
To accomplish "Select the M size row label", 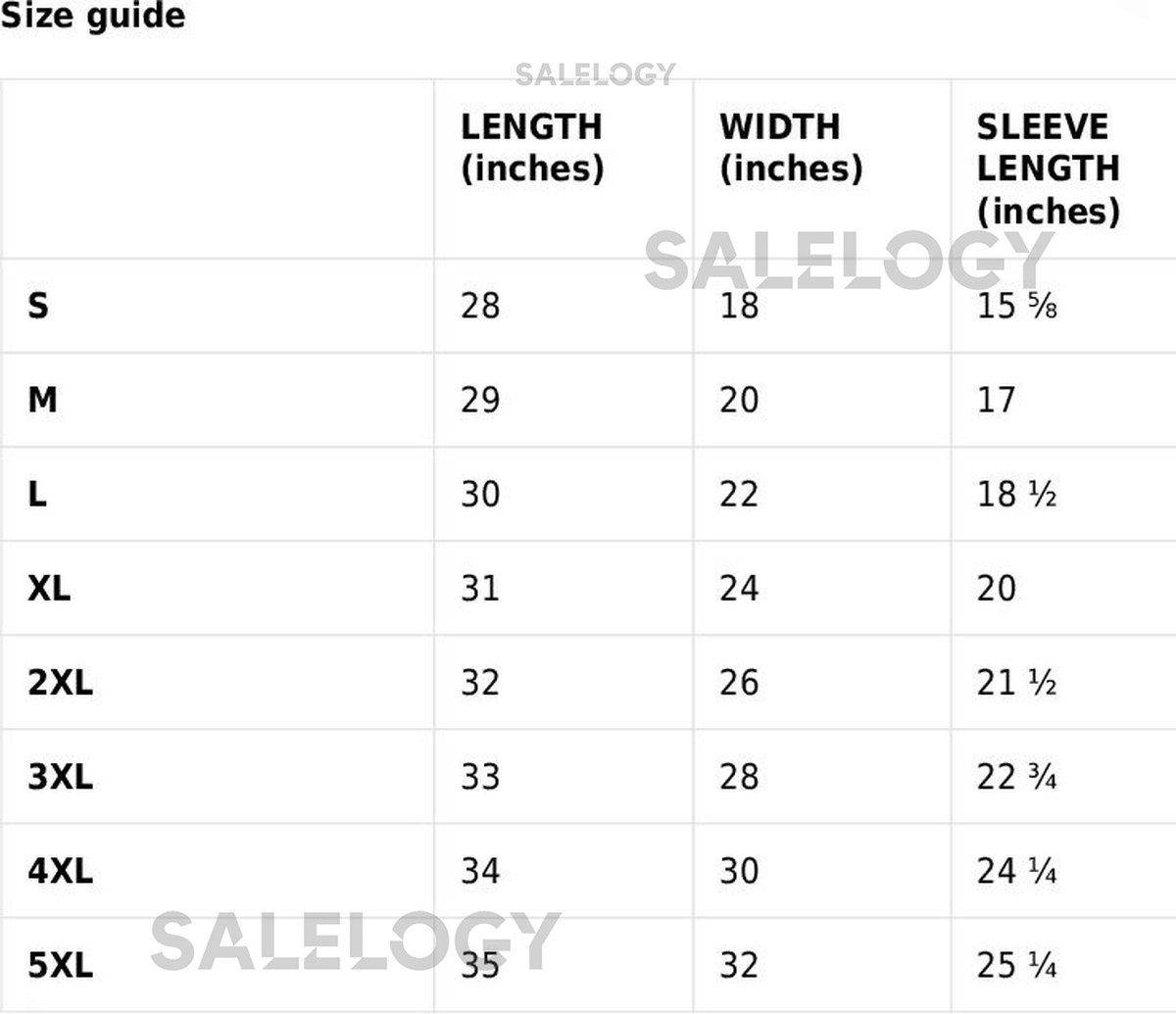I will point(42,400).
